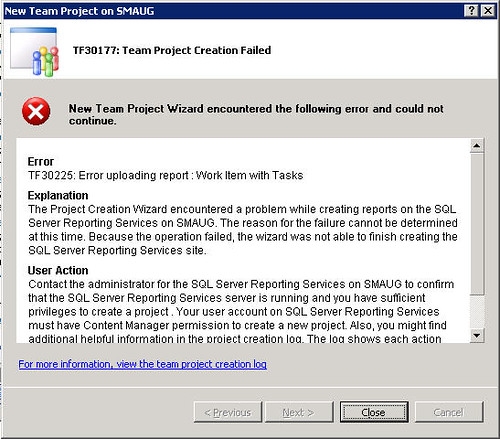Click scrollbar track below the thumb
The image size is (500, 439).
tap(477, 312)
